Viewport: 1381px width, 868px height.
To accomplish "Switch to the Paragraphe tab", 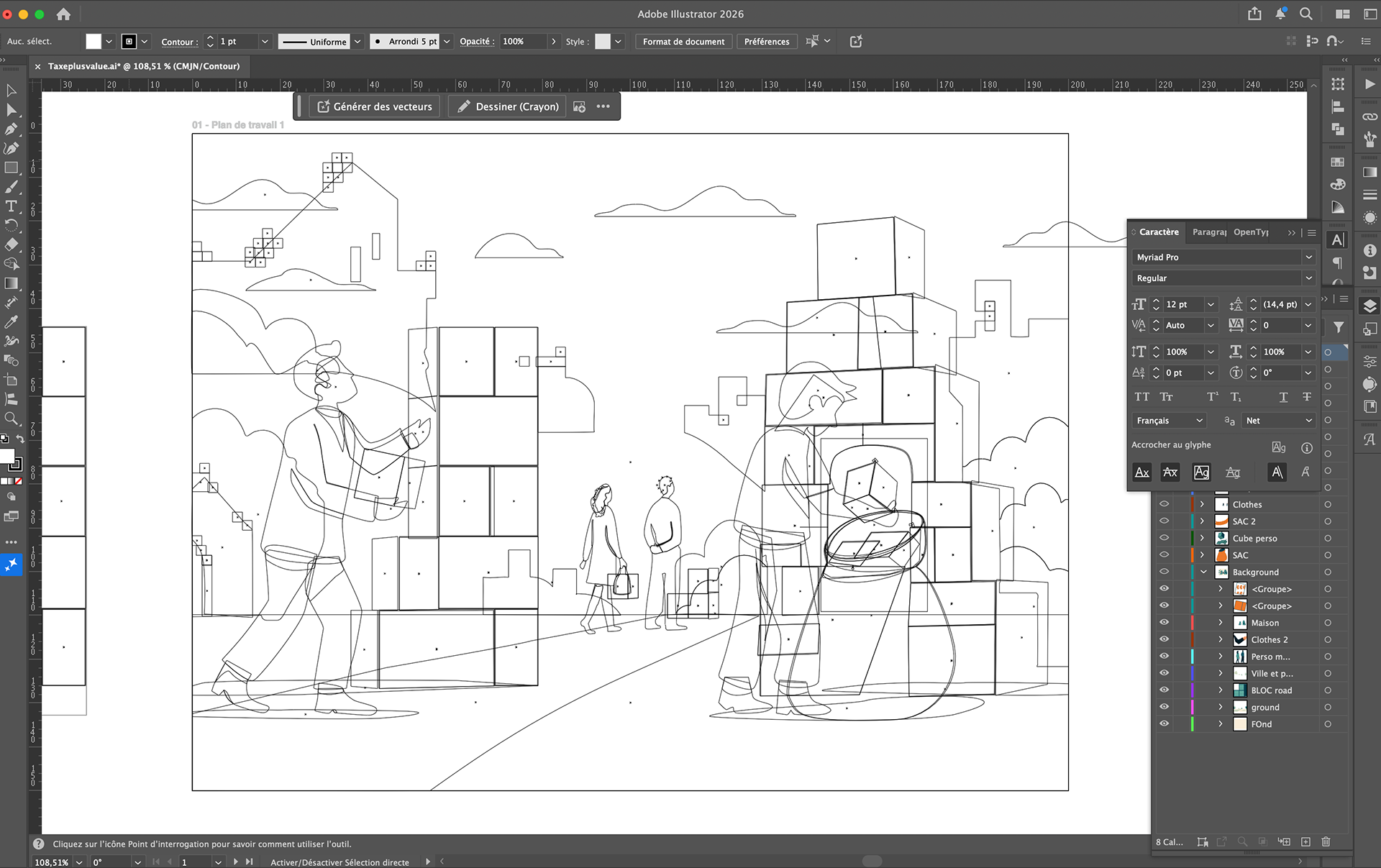I will pyautogui.click(x=1209, y=232).
